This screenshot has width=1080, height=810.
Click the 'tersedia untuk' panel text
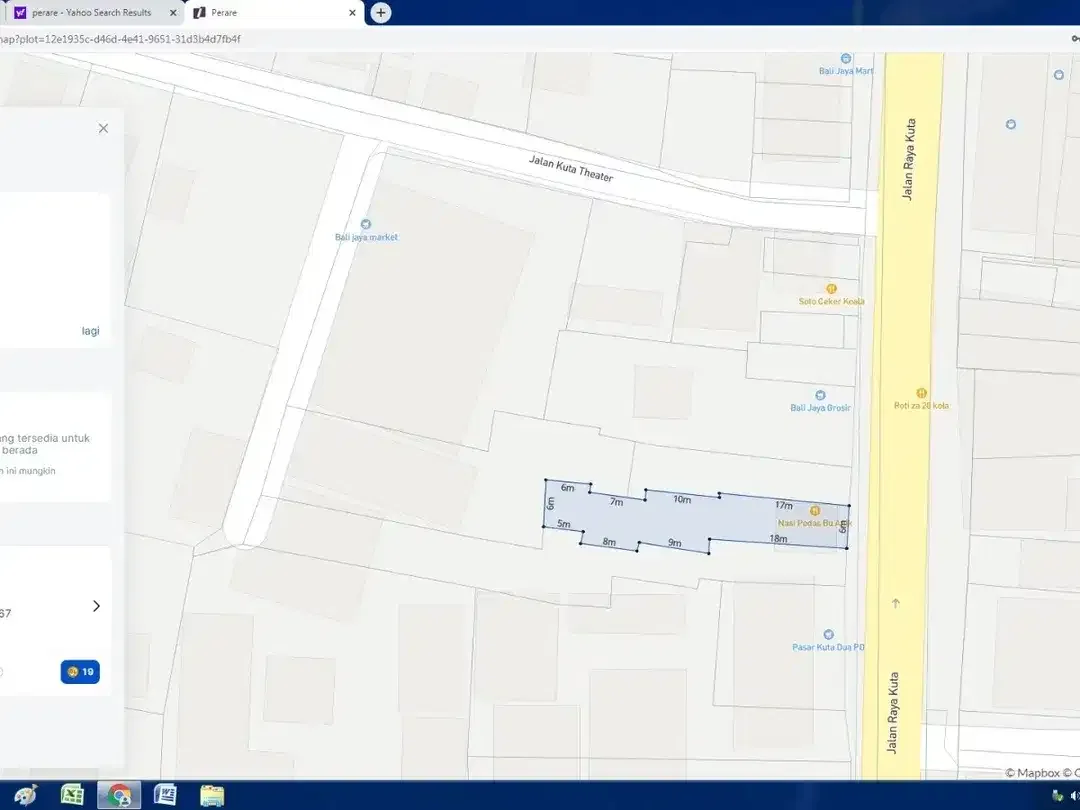pyautogui.click(x=55, y=438)
